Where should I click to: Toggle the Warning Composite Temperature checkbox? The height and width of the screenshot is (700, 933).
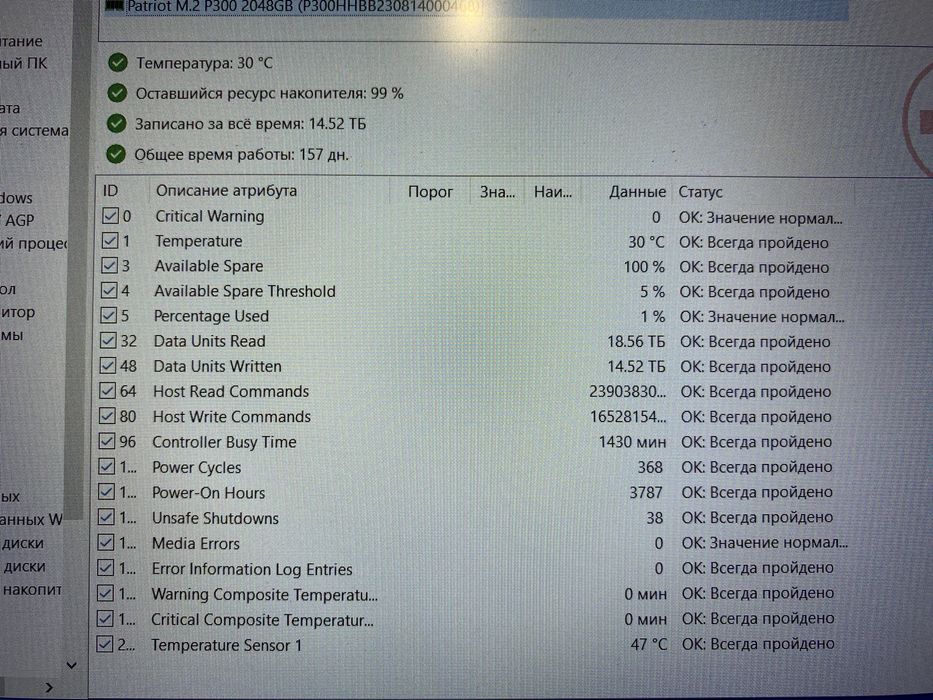point(105,593)
